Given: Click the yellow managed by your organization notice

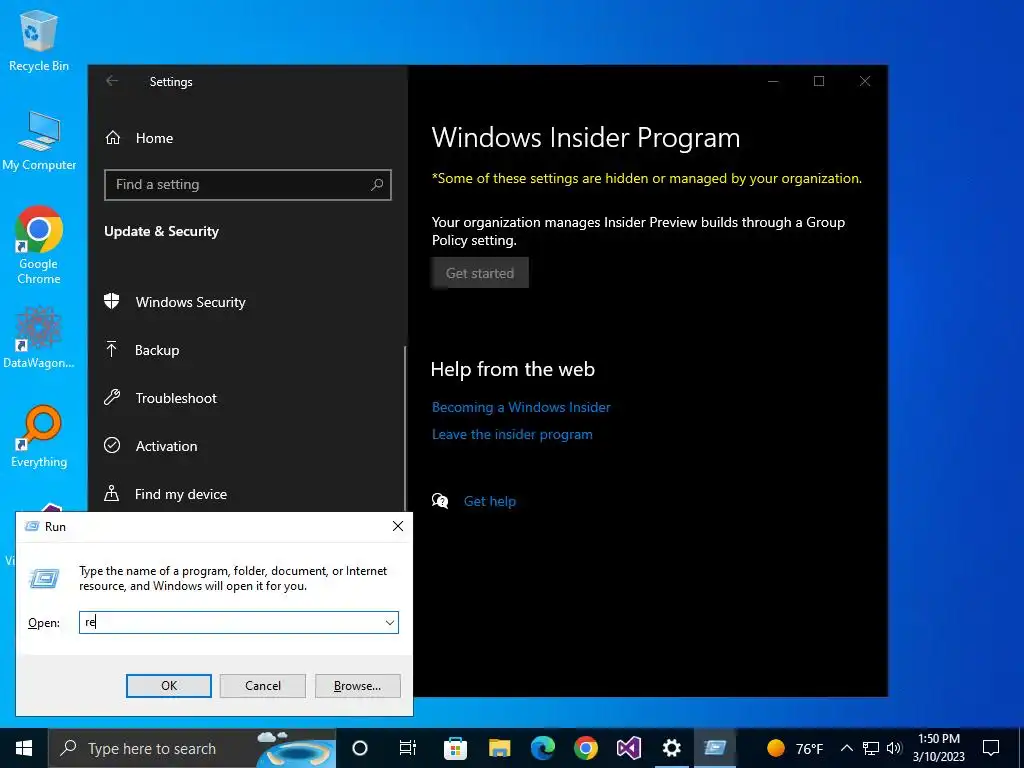Looking at the screenshot, I should (x=647, y=178).
